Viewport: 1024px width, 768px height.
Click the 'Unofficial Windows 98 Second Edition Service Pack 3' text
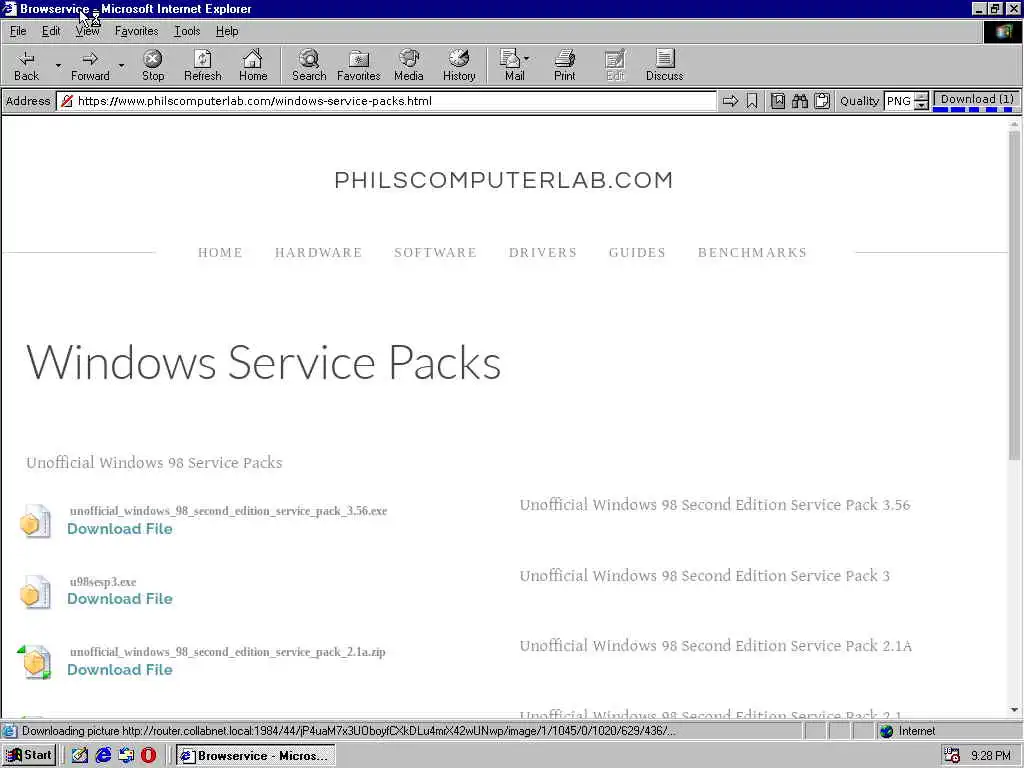pyautogui.click(x=705, y=575)
